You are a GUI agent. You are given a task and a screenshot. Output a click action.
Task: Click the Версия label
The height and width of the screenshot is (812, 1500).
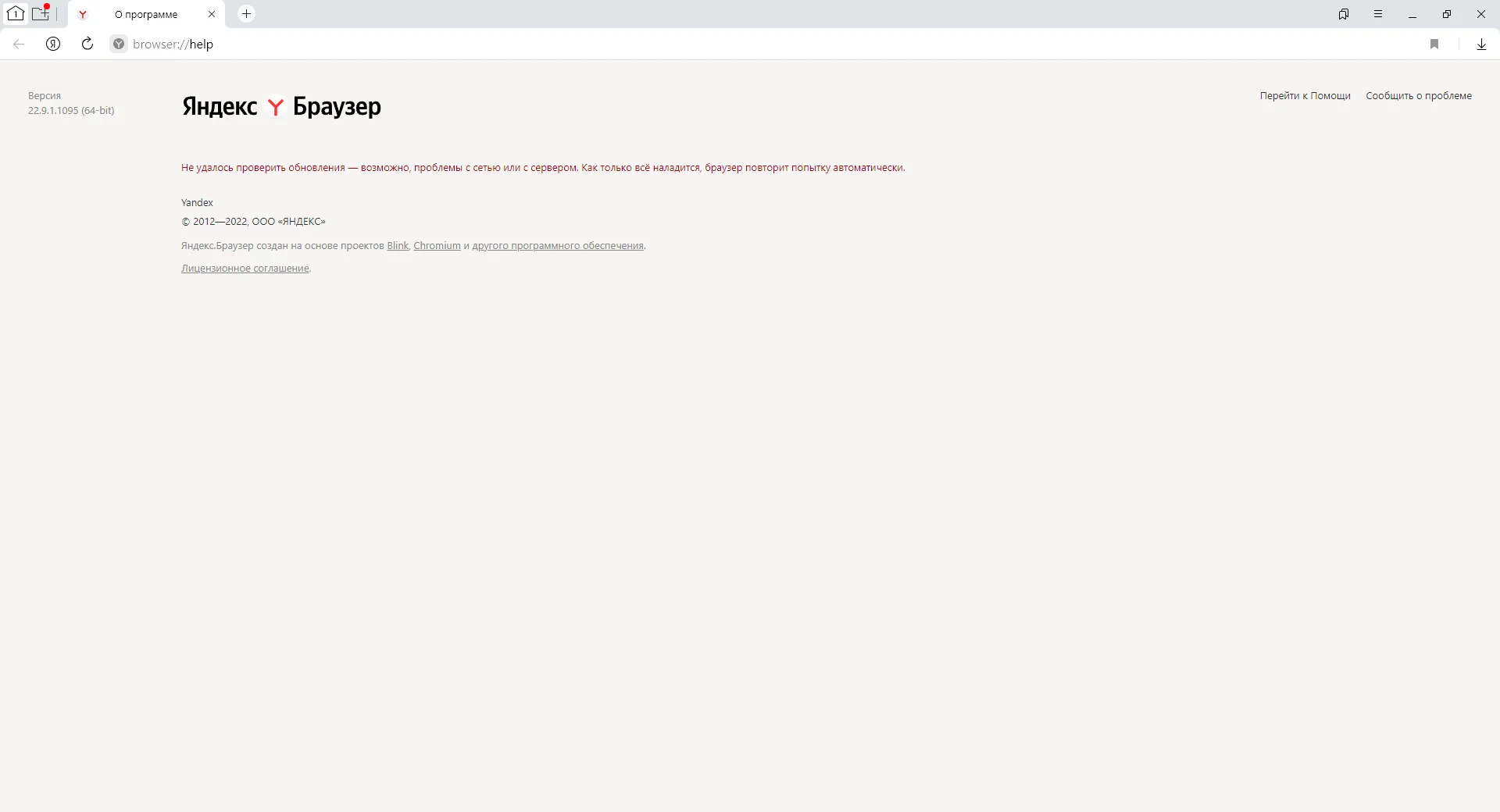coord(45,95)
